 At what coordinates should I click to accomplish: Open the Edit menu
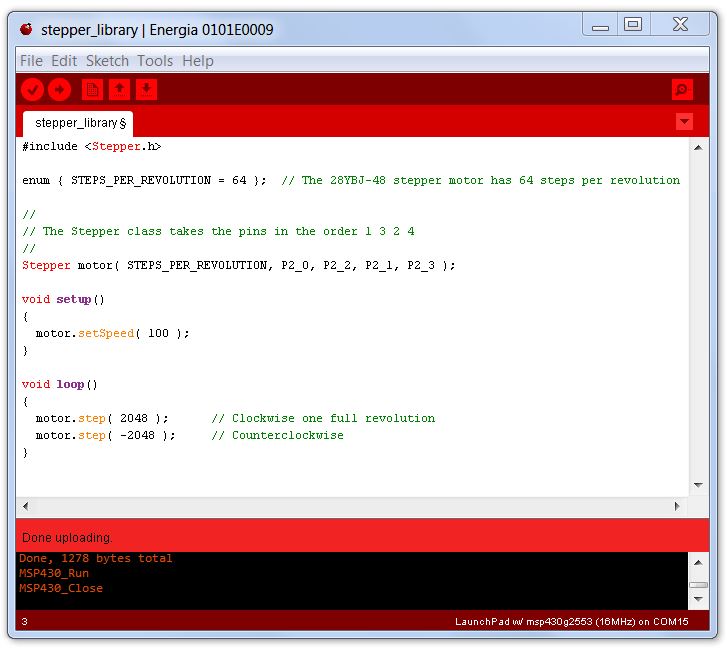coord(64,61)
